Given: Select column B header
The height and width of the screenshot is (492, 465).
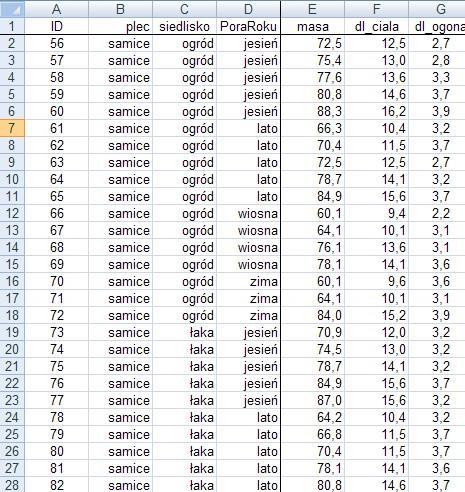Looking at the screenshot, I should coord(120,9).
